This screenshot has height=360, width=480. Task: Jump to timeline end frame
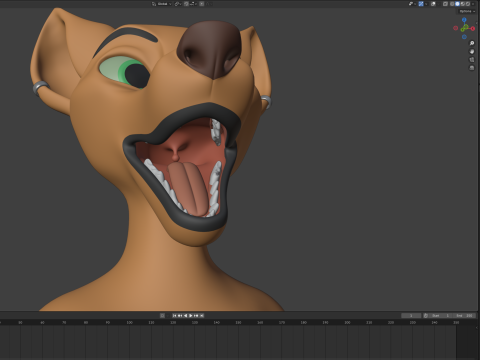click(x=202, y=315)
